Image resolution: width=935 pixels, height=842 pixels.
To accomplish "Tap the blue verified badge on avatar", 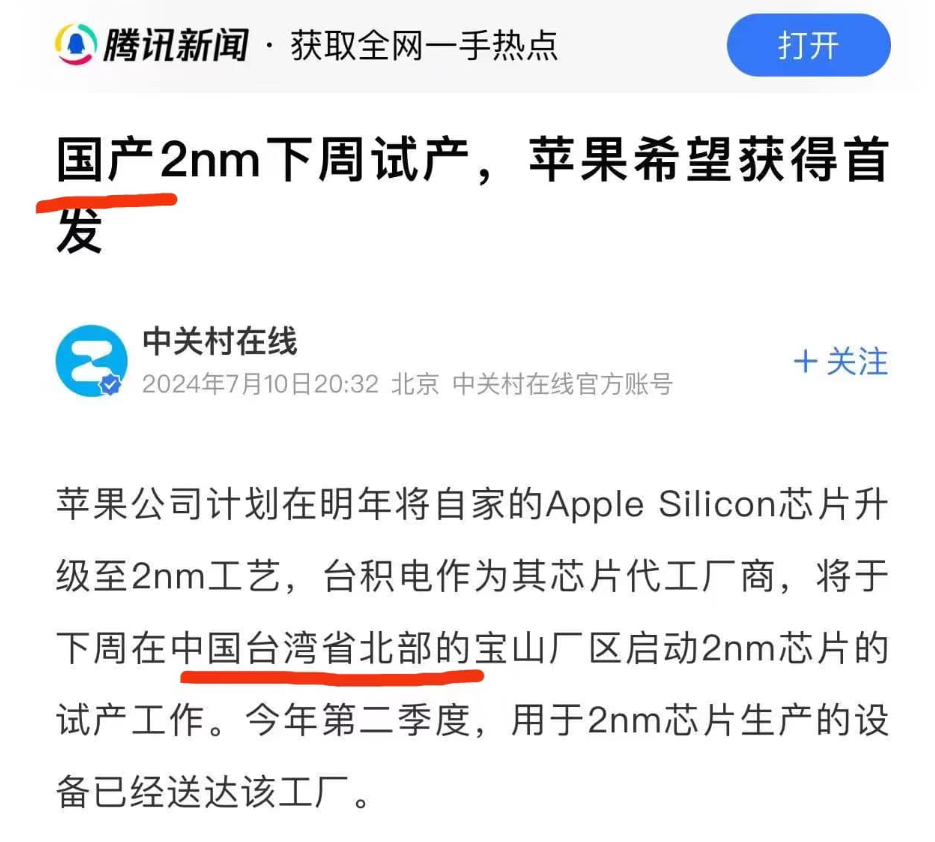I will pyautogui.click(x=110, y=385).
